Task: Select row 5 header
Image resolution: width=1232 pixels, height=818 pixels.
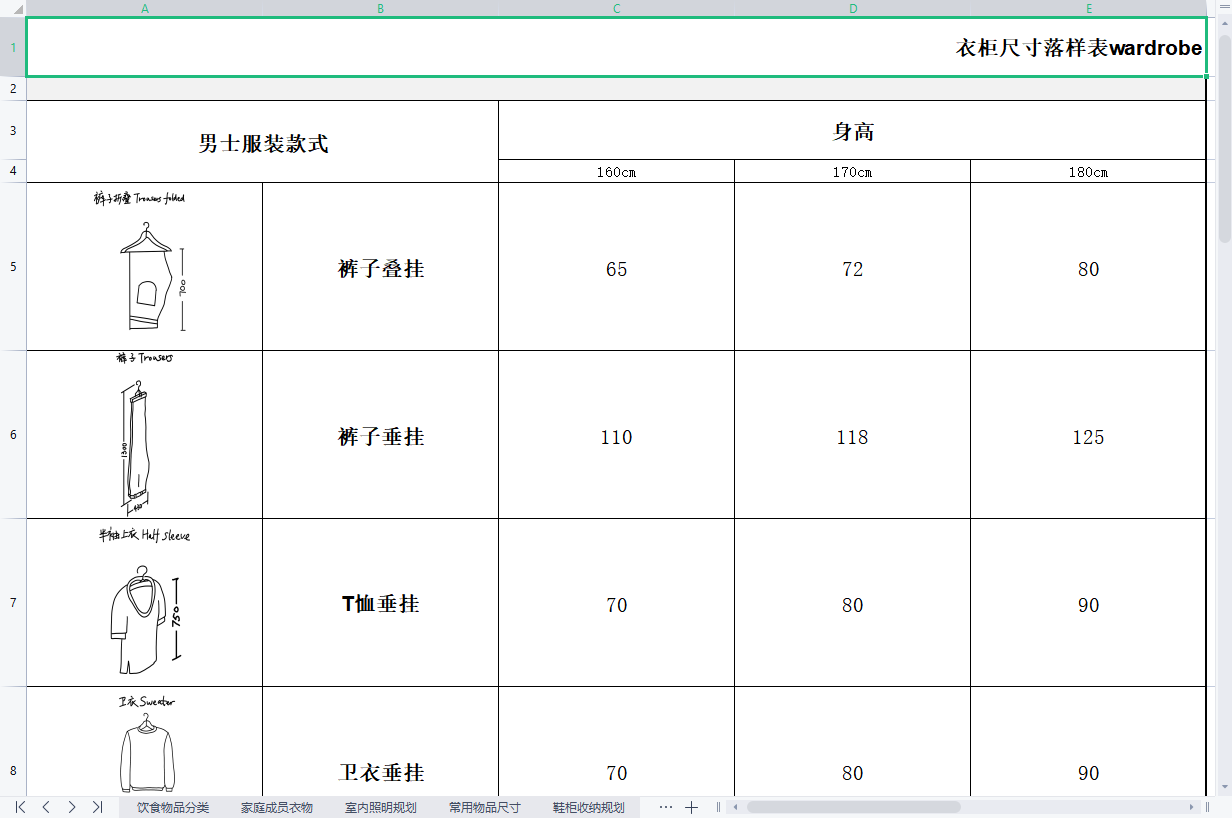Action: click(x=13, y=267)
